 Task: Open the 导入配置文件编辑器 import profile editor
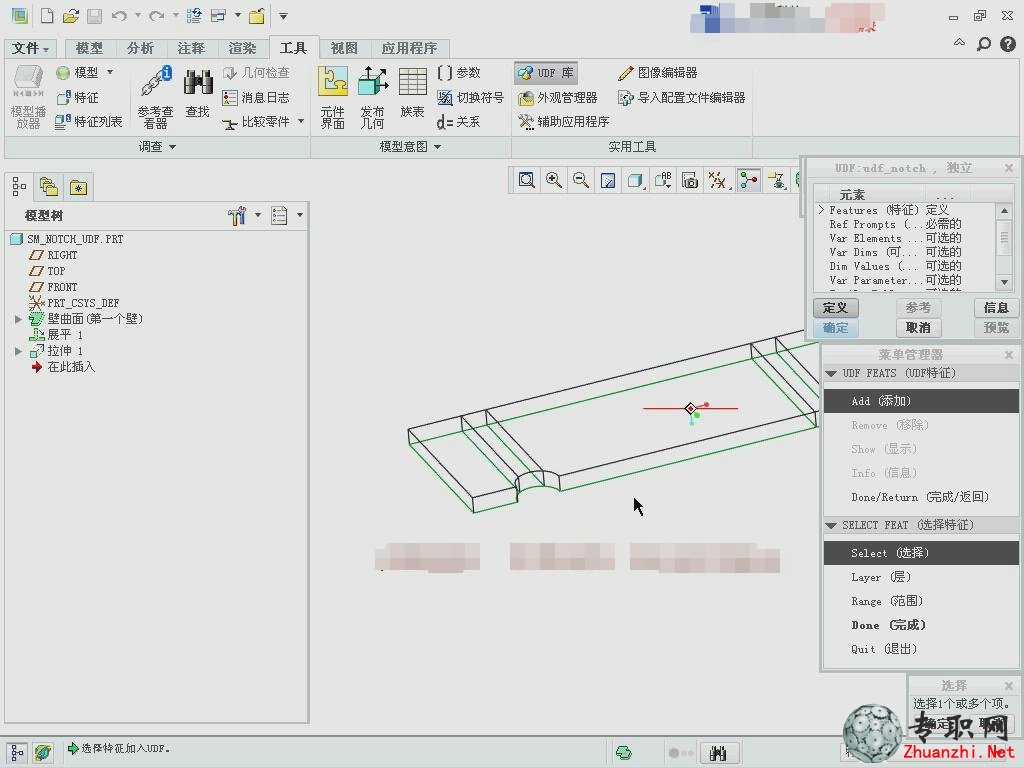681,98
